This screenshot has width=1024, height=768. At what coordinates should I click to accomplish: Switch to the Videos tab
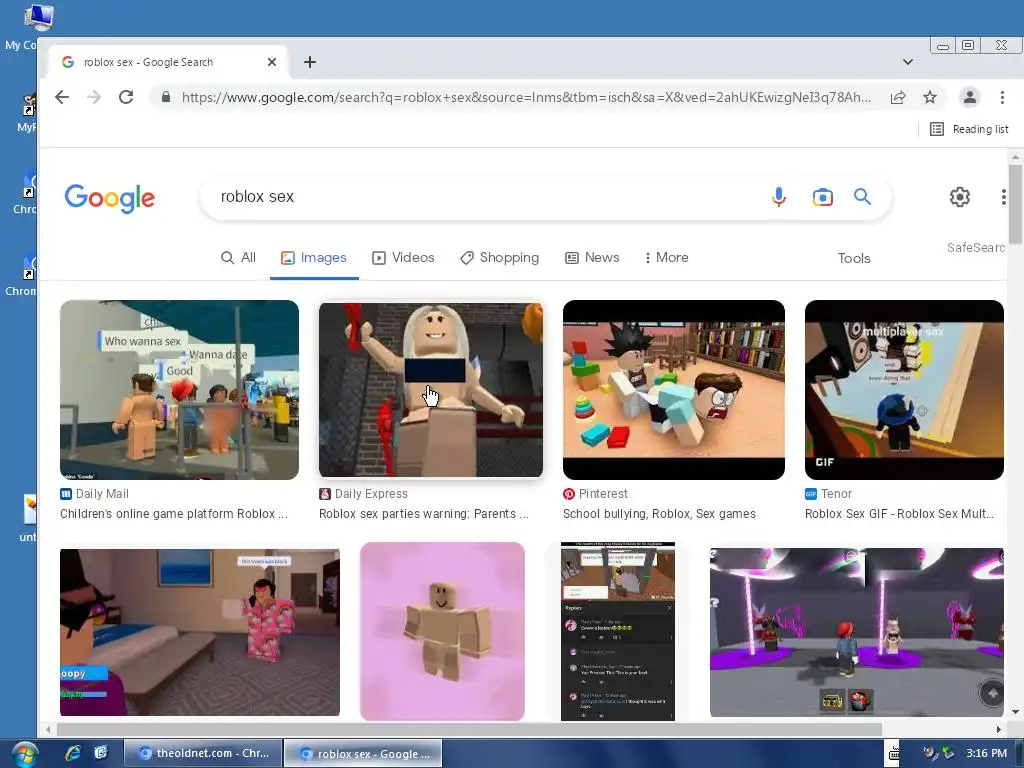403,257
